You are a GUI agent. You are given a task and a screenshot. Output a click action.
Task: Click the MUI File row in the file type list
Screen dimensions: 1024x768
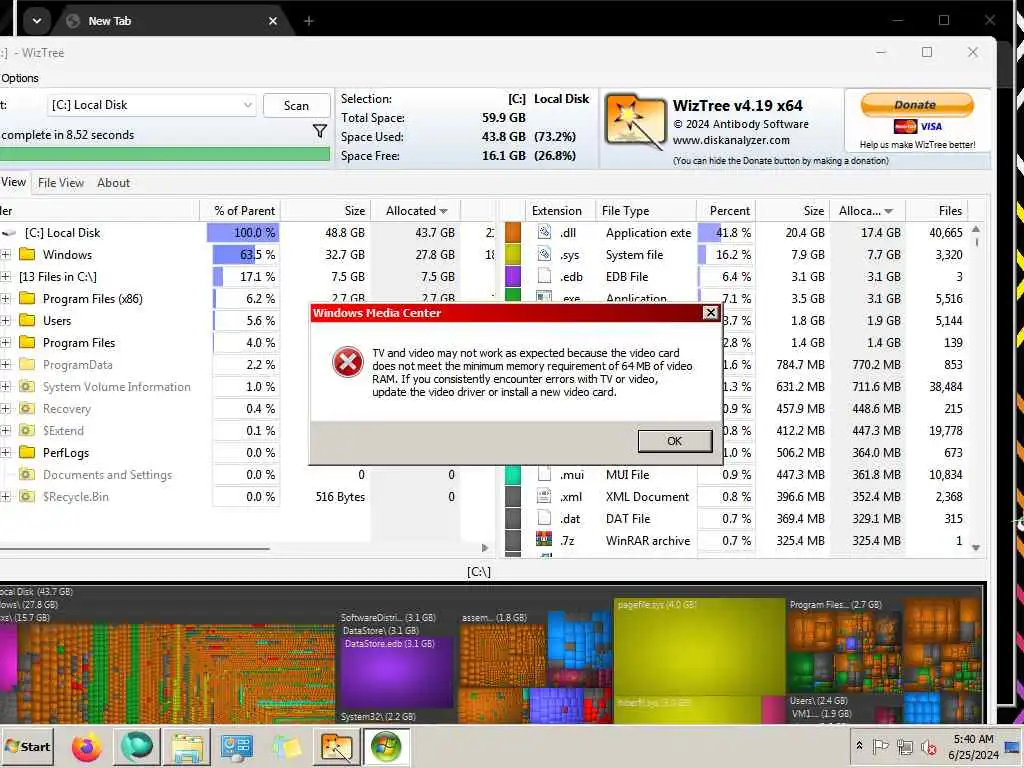735,475
